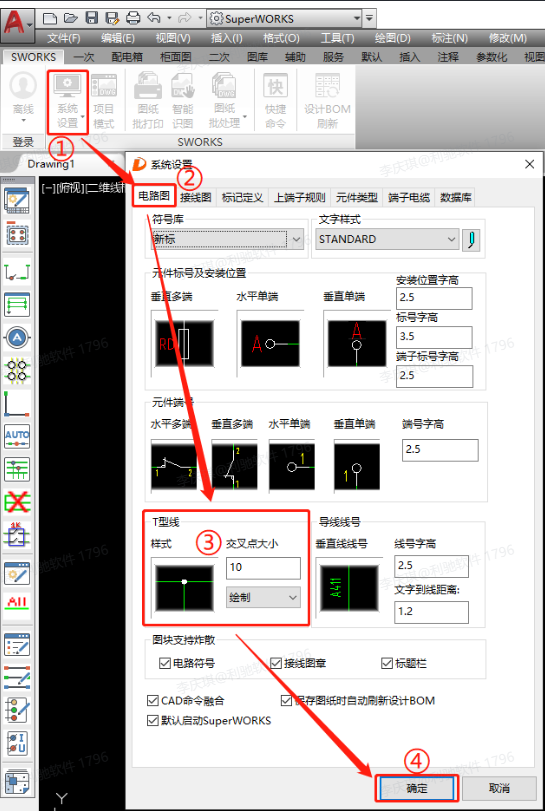Click the Plot printer icon
The width and height of the screenshot is (545, 811).
tap(133, 19)
